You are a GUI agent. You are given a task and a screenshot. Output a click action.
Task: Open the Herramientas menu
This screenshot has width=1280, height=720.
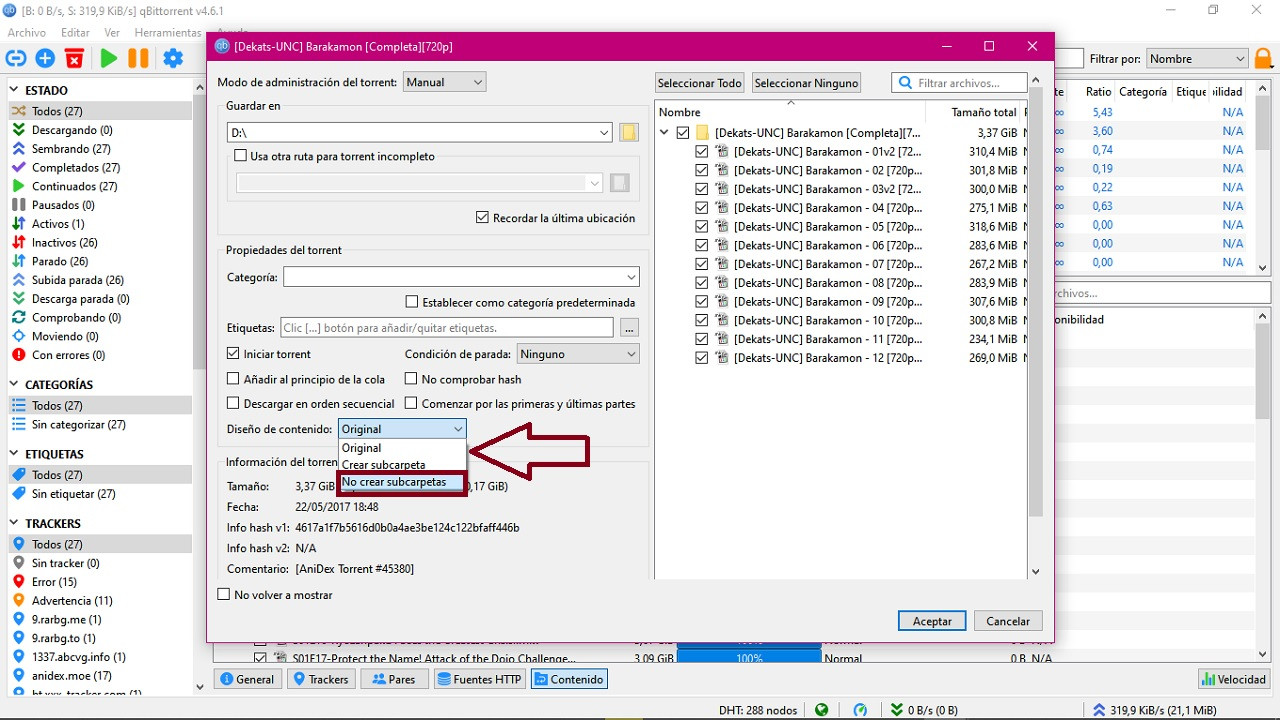pos(168,33)
